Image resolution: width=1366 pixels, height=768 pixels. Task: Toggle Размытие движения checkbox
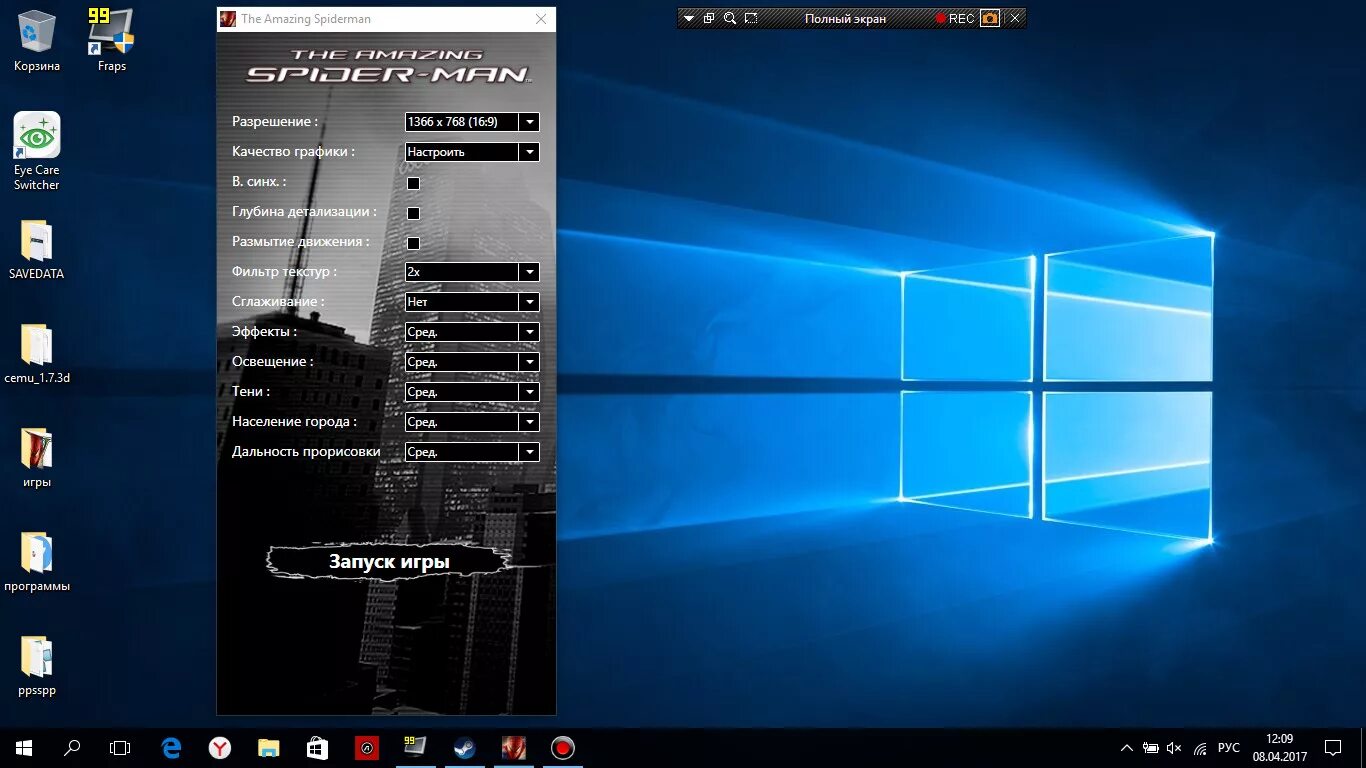pos(413,243)
